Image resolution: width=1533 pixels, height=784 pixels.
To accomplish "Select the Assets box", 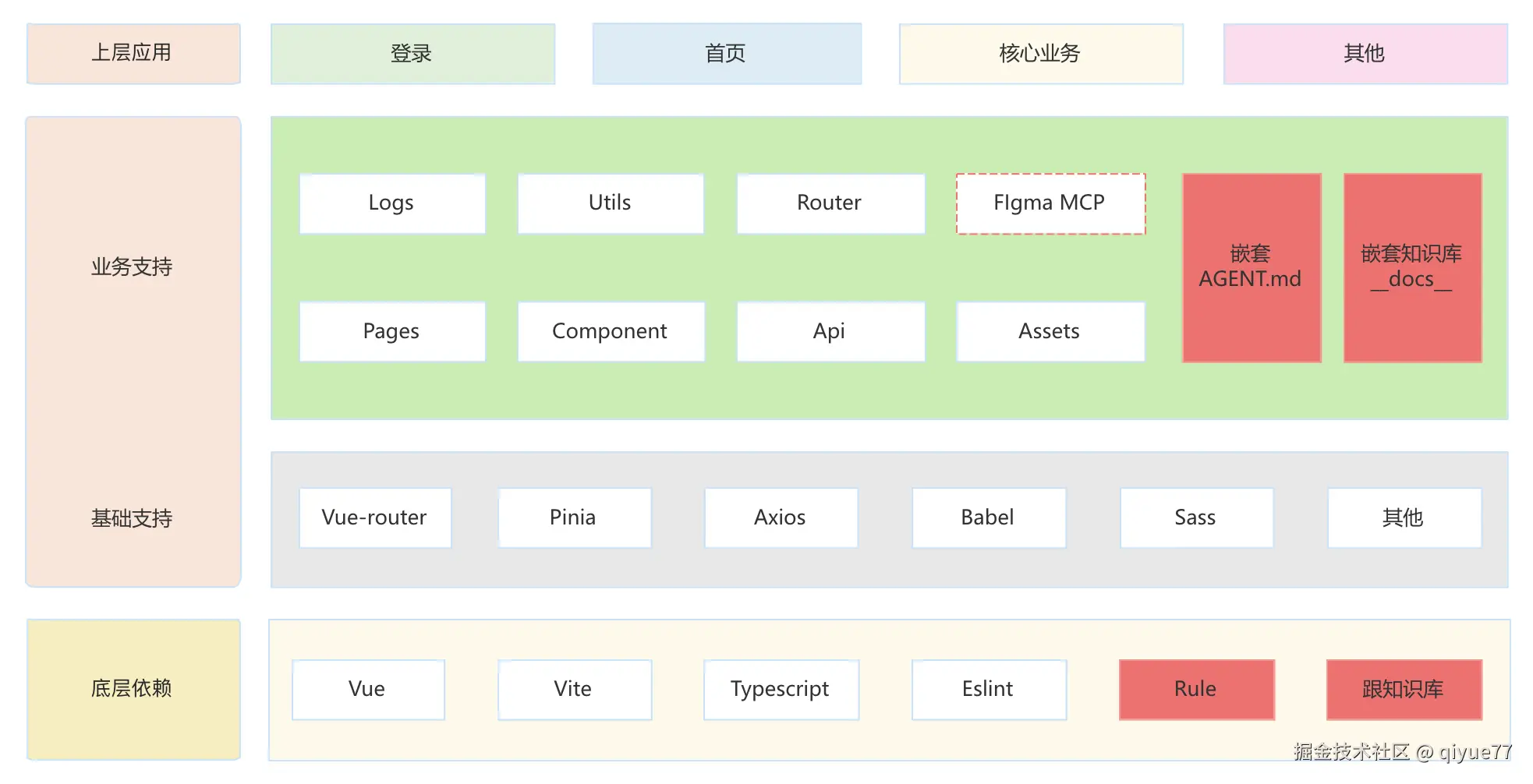I will click(x=1050, y=332).
